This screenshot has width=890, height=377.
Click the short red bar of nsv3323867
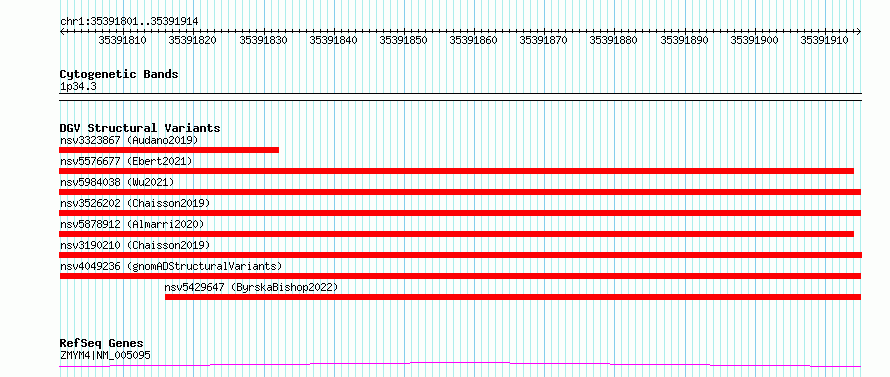[169, 150]
